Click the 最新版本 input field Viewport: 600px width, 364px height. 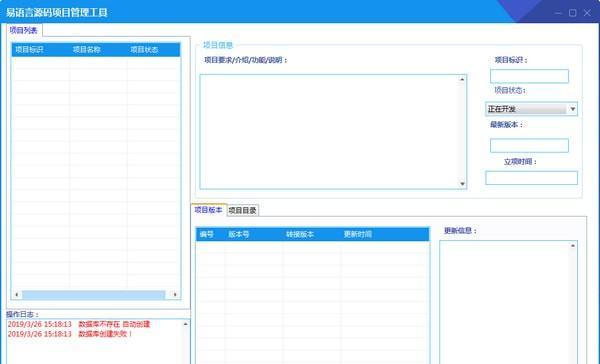[x=529, y=145]
